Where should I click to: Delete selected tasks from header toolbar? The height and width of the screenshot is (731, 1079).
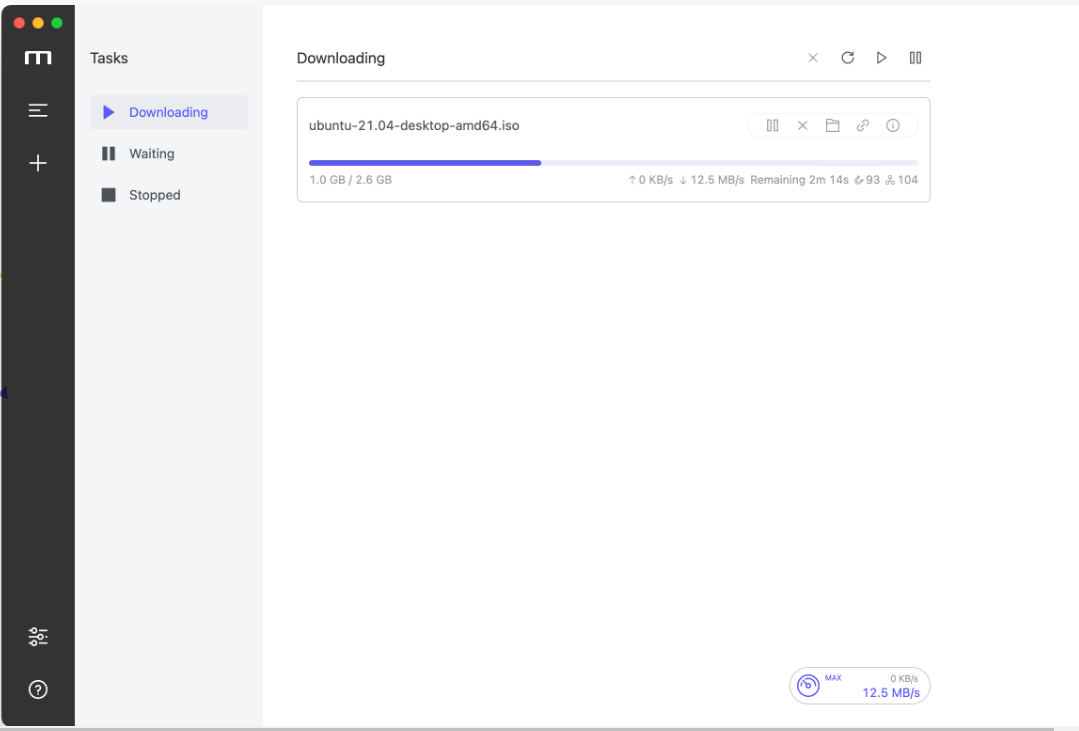click(813, 58)
